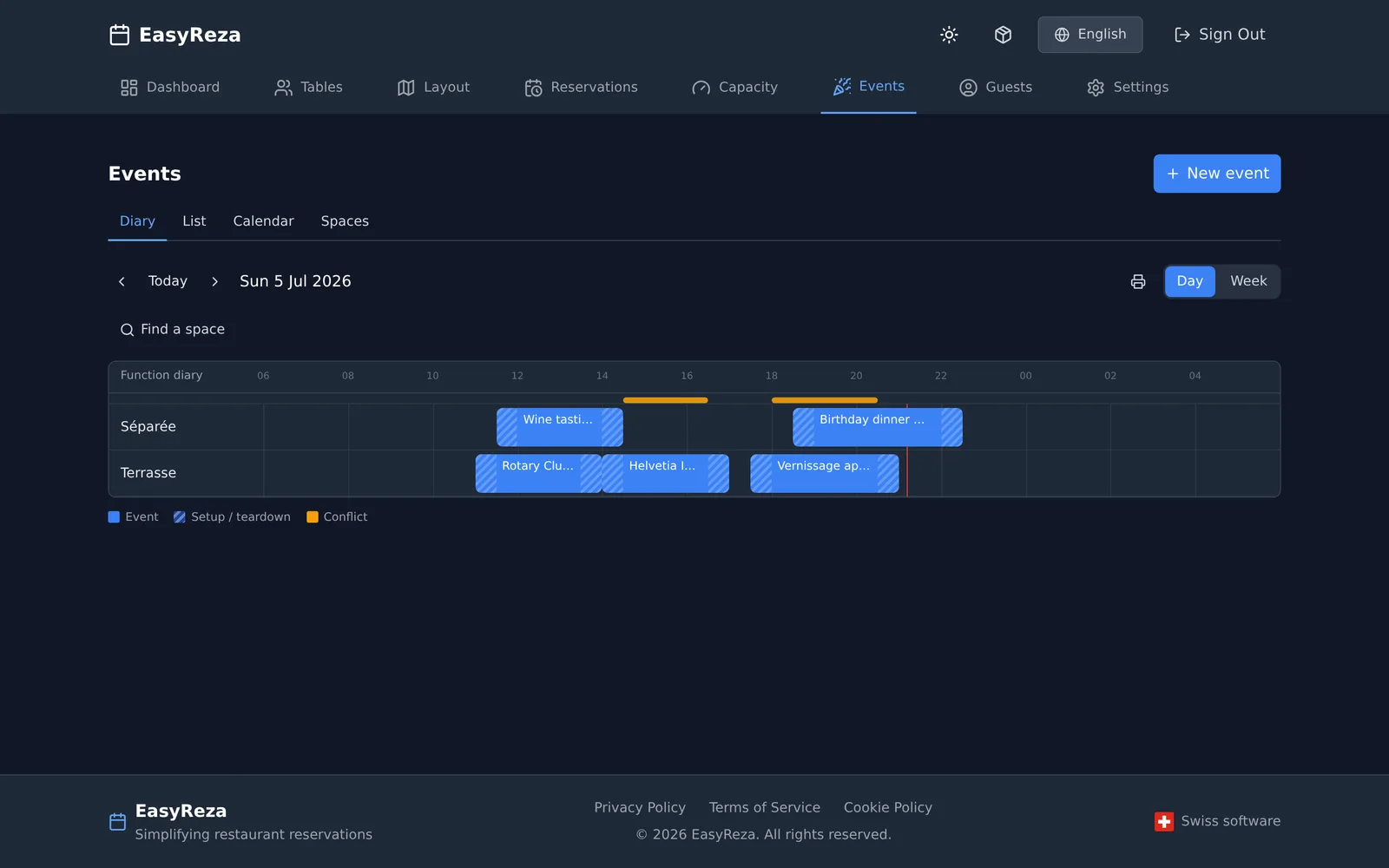Image resolution: width=1389 pixels, height=868 pixels.
Task: Open the Capacity section
Action: tap(735, 87)
